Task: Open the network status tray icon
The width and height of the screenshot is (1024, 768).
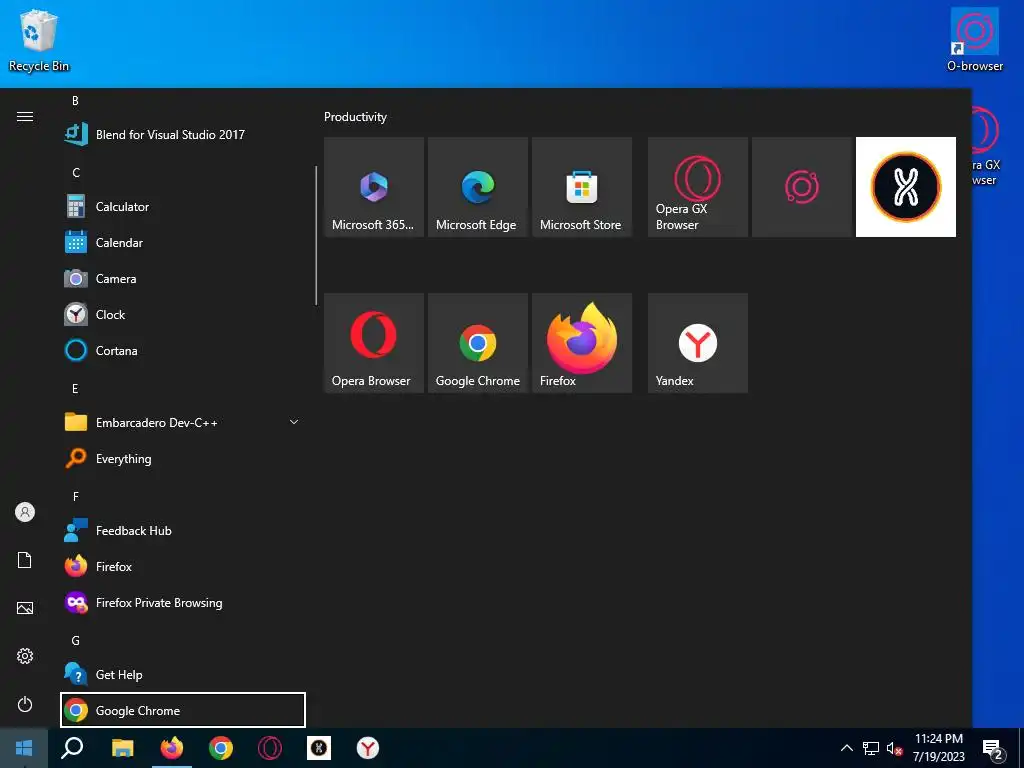Action: pyautogui.click(x=871, y=748)
